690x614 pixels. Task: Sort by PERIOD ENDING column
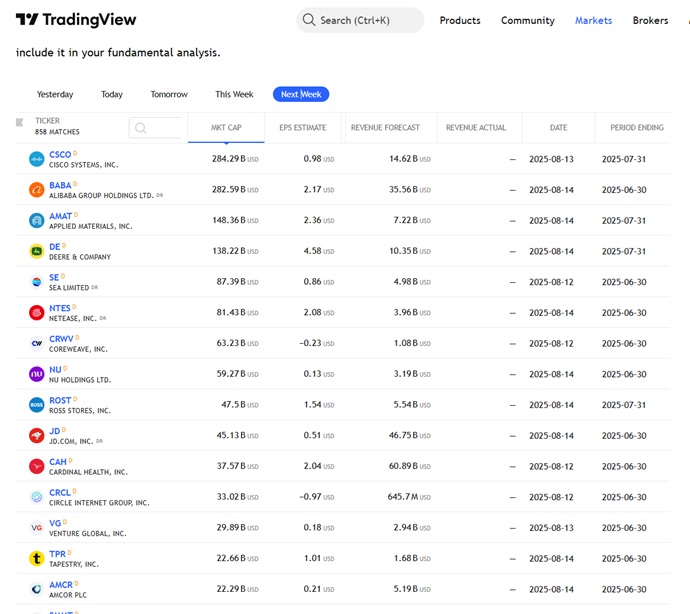point(637,128)
